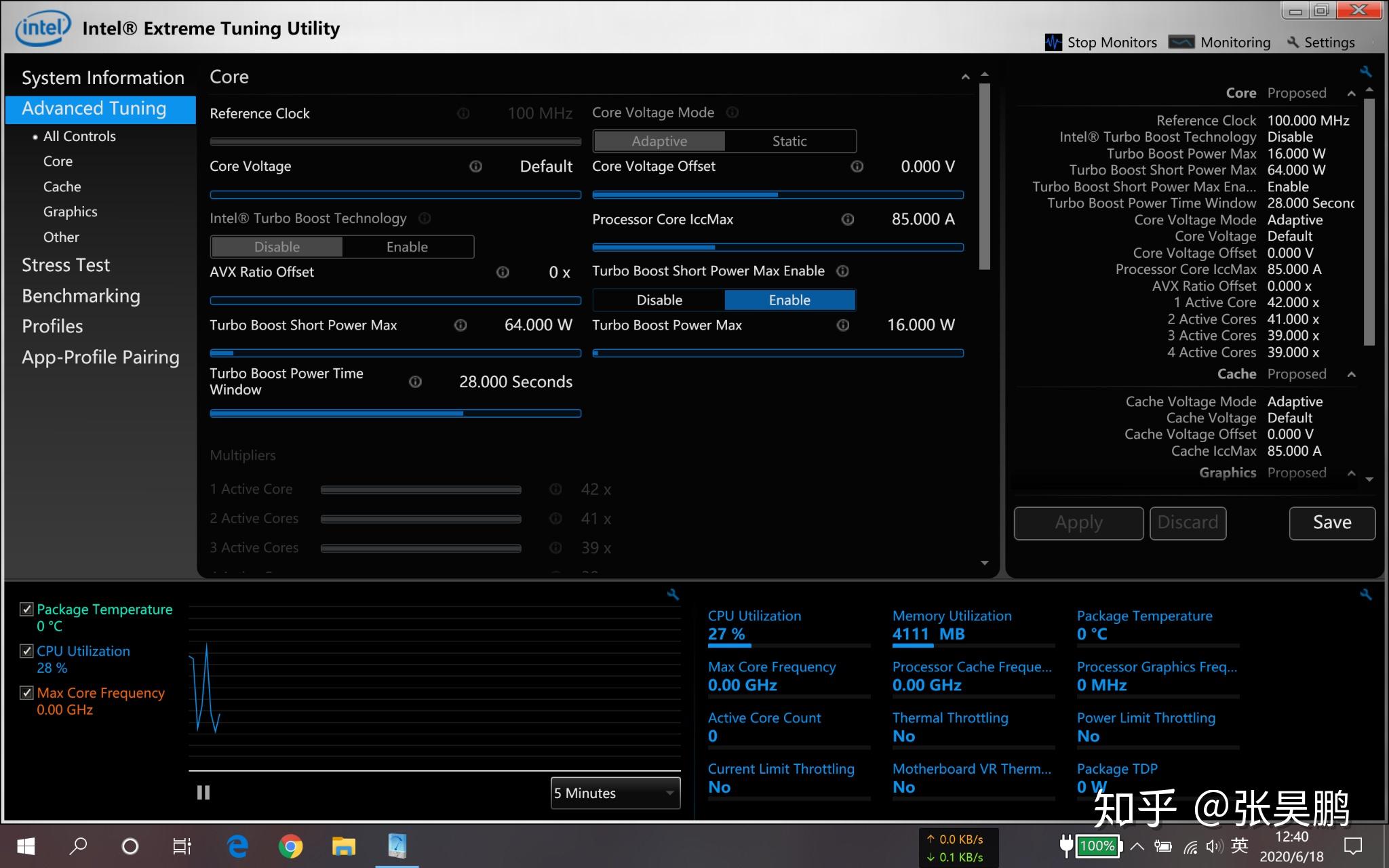The image size is (1389, 868).
Task: Click info icon for Intel Turbo Boost Technology
Action: click(425, 218)
